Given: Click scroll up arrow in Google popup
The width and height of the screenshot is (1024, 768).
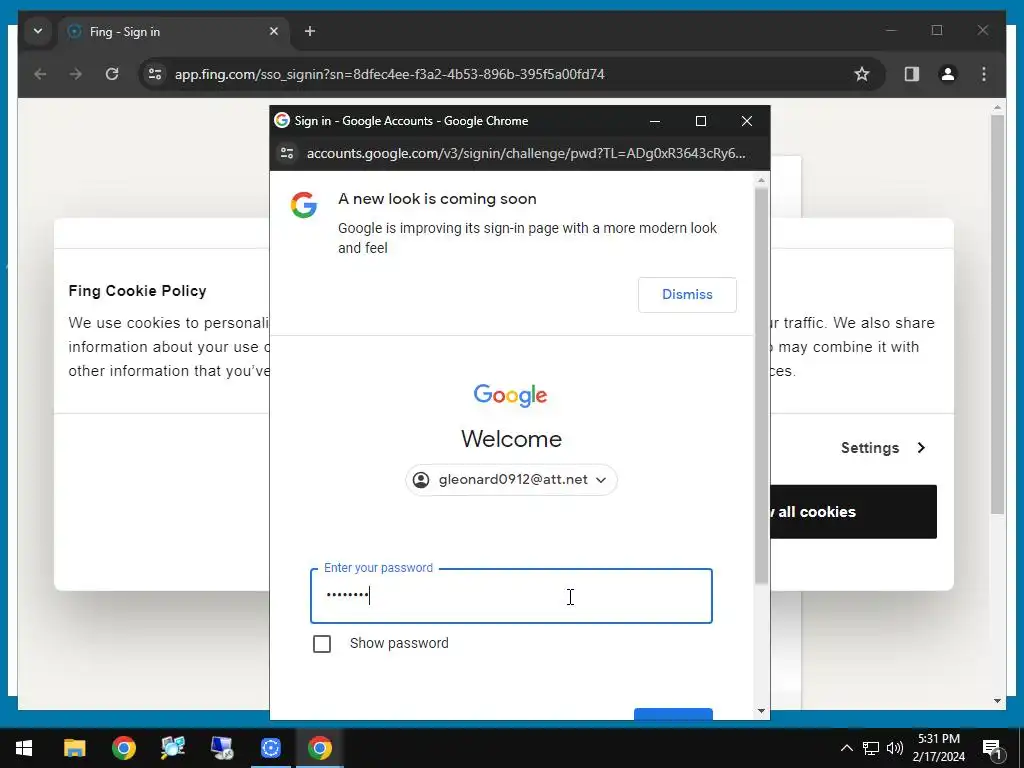Looking at the screenshot, I should (x=761, y=180).
